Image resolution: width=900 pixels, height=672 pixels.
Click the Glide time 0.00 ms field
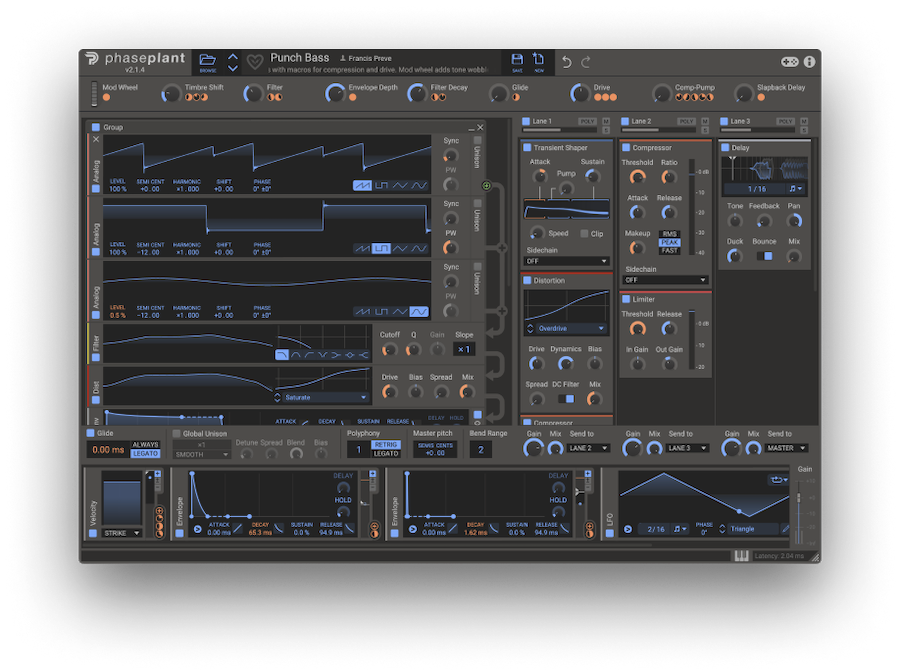click(x=108, y=449)
